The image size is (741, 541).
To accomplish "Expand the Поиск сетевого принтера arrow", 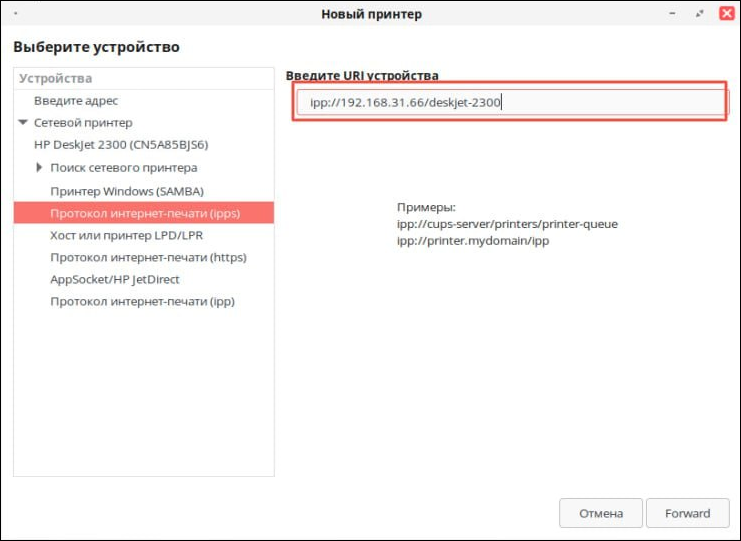I will click(39, 167).
